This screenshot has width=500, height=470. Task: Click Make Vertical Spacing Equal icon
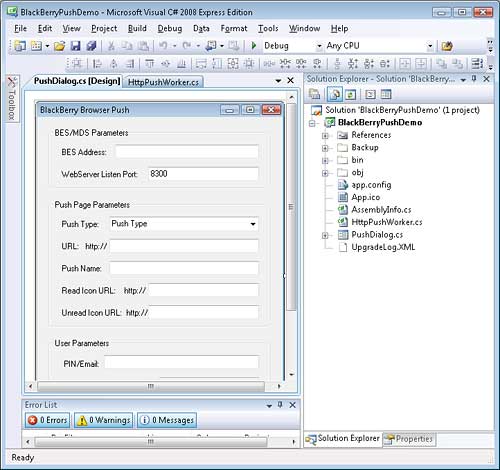coord(337,63)
